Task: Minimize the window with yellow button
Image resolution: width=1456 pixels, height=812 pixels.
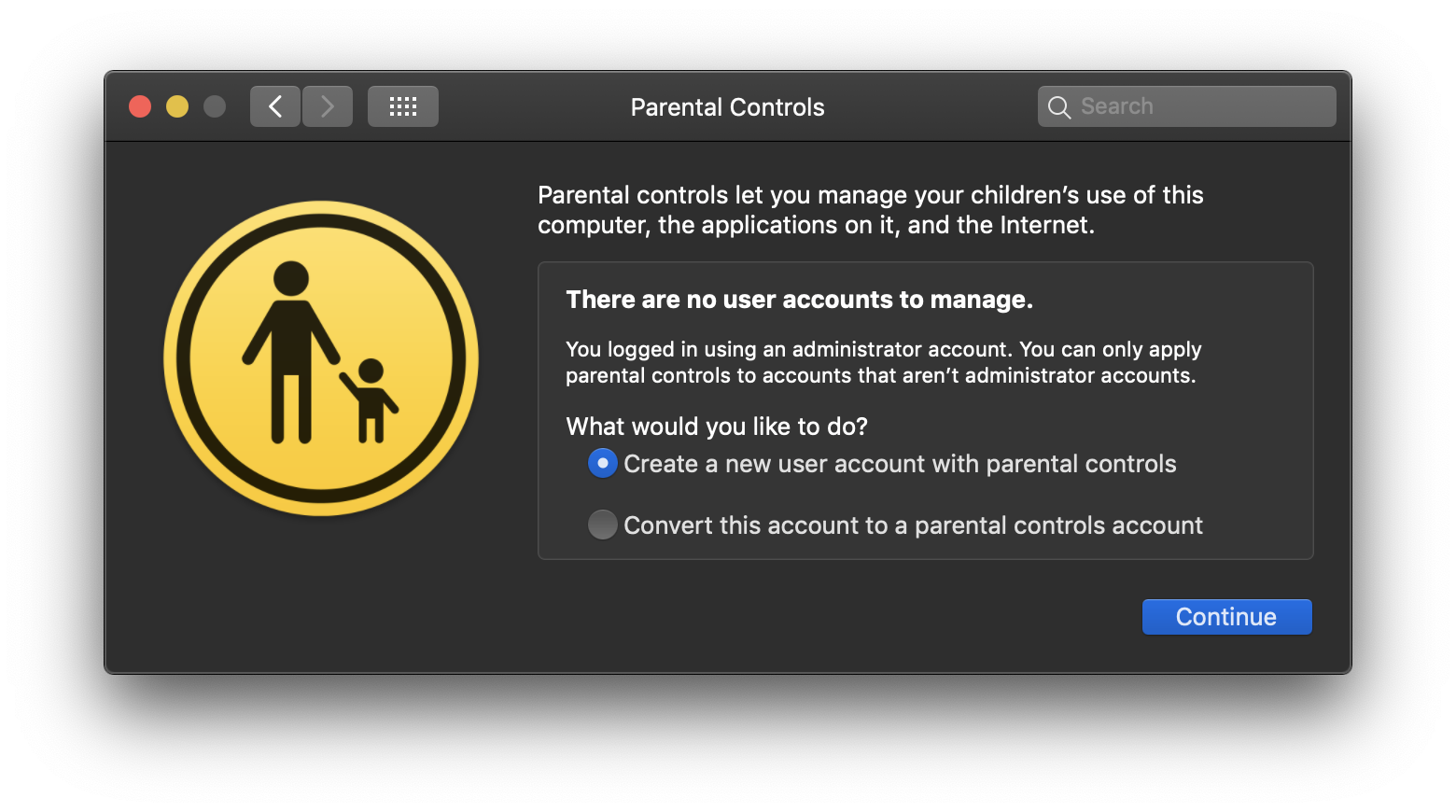Action: point(177,106)
